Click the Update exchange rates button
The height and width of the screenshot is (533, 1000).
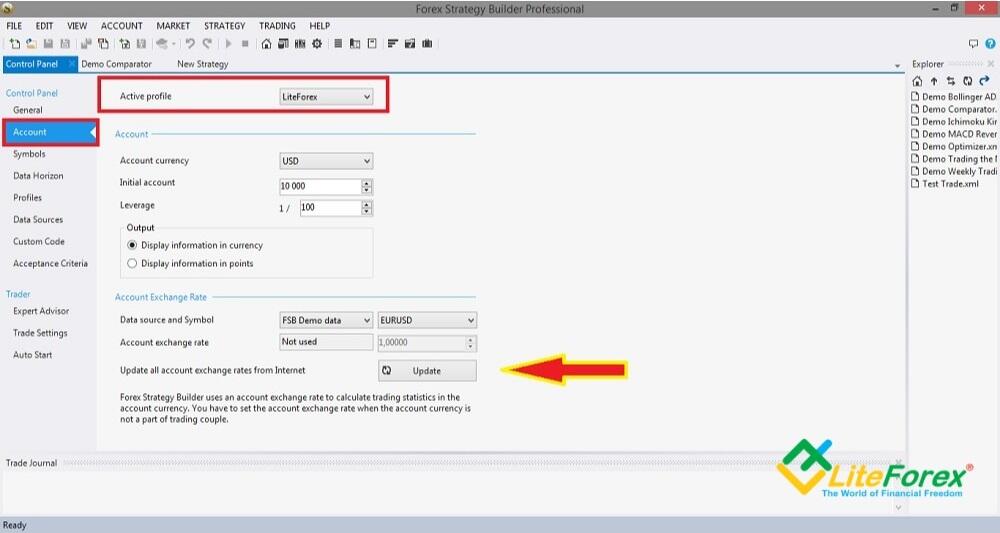click(x=427, y=371)
